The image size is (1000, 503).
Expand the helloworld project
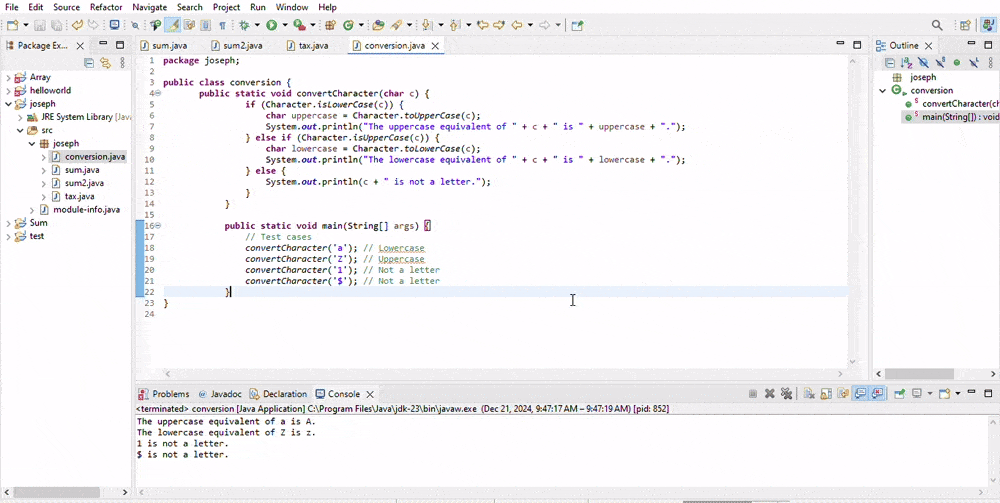click(8, 91)
